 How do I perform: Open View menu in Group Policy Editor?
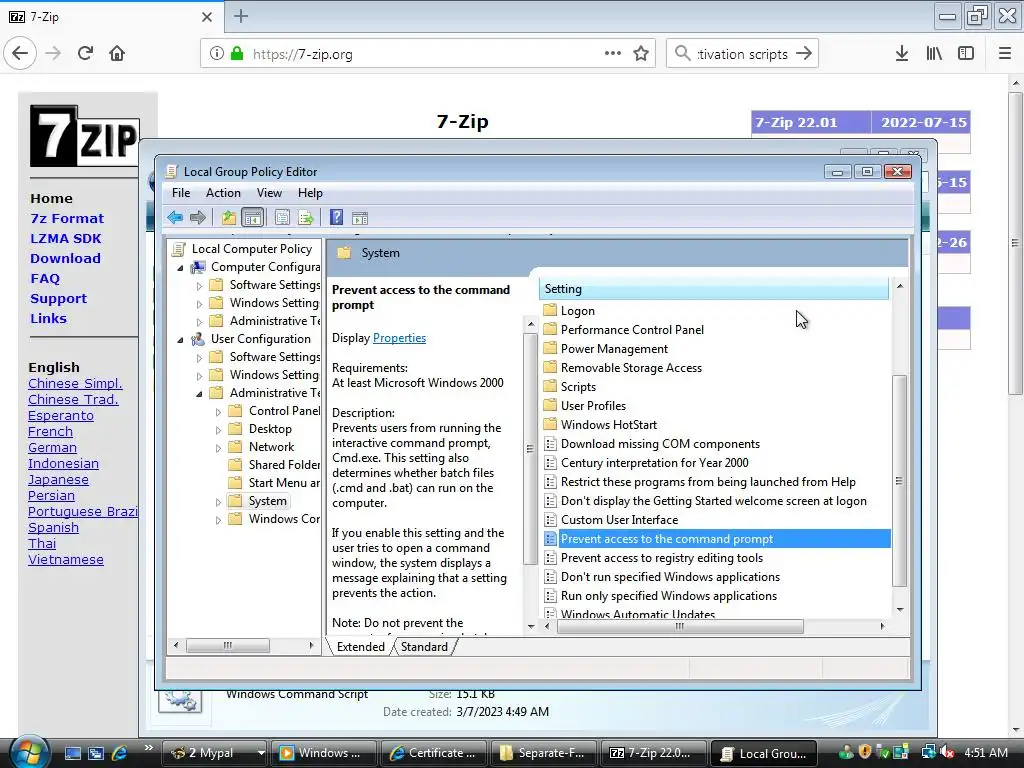click(269, 193)
